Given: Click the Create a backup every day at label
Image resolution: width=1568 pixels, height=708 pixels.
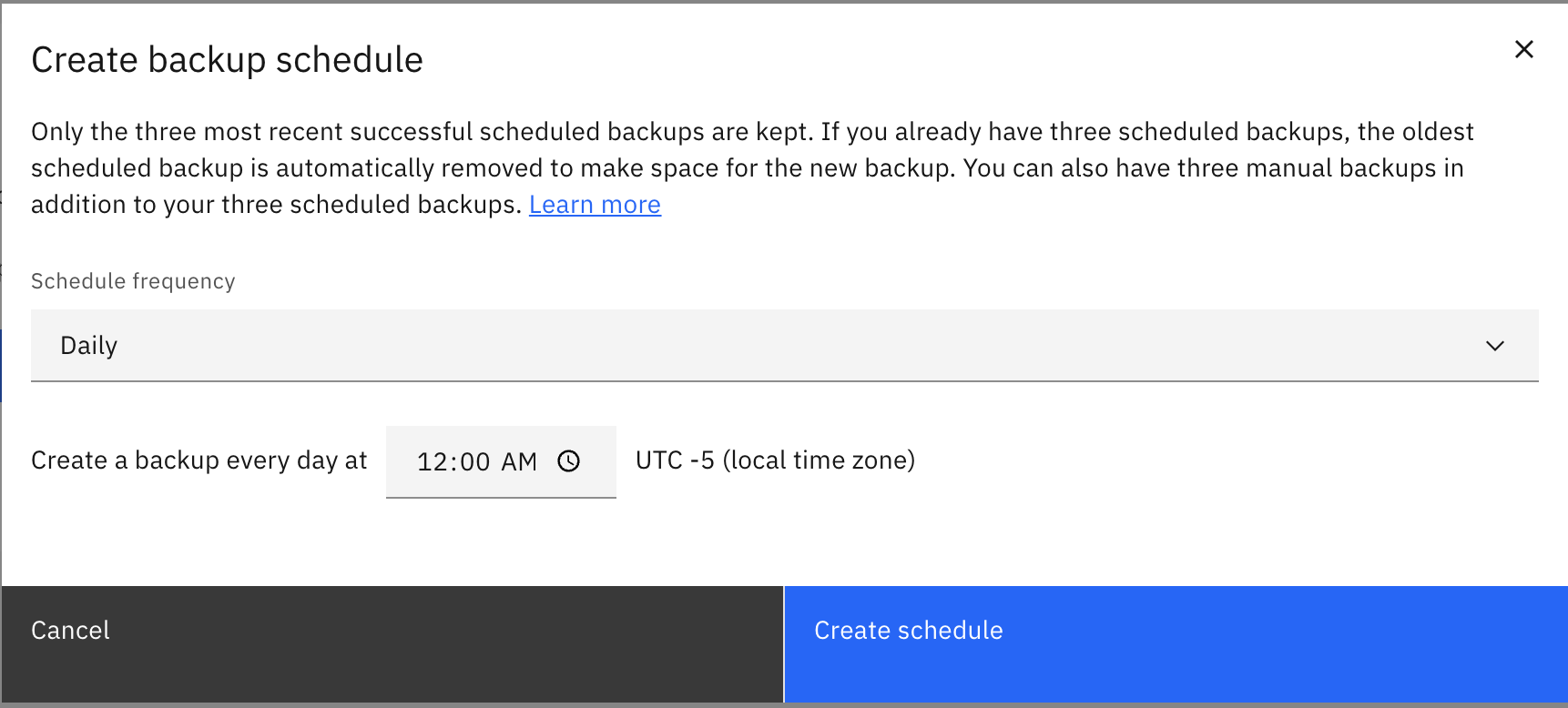Looking at the screenshot, I should click(x=199, y=460).
